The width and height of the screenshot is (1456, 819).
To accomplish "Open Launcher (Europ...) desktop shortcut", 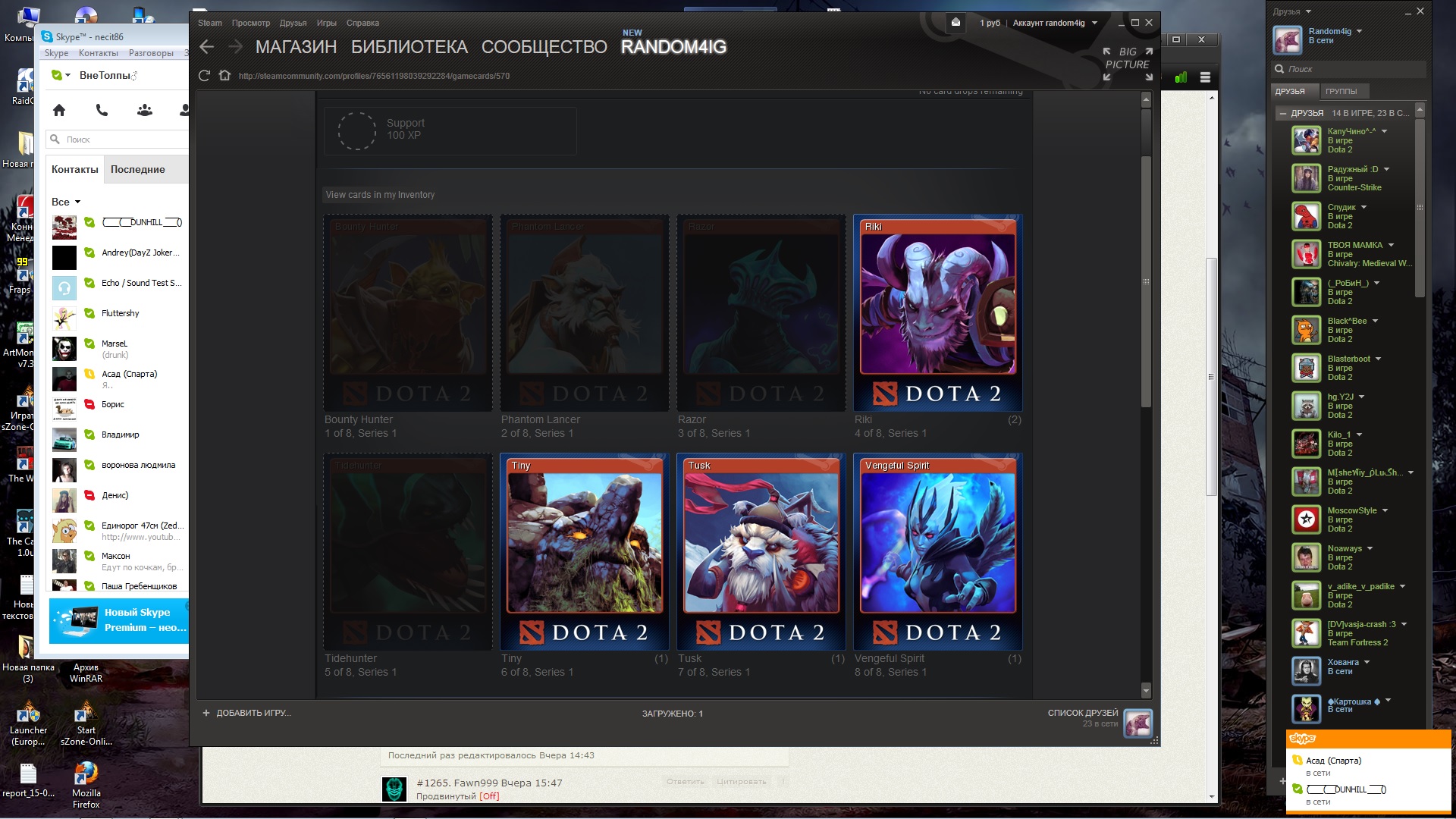I will [28, 723].
